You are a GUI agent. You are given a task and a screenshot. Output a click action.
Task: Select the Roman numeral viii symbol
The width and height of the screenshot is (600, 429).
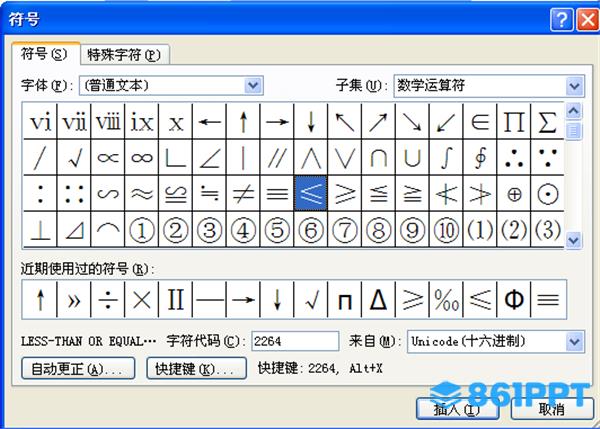(x=108, y=122)
